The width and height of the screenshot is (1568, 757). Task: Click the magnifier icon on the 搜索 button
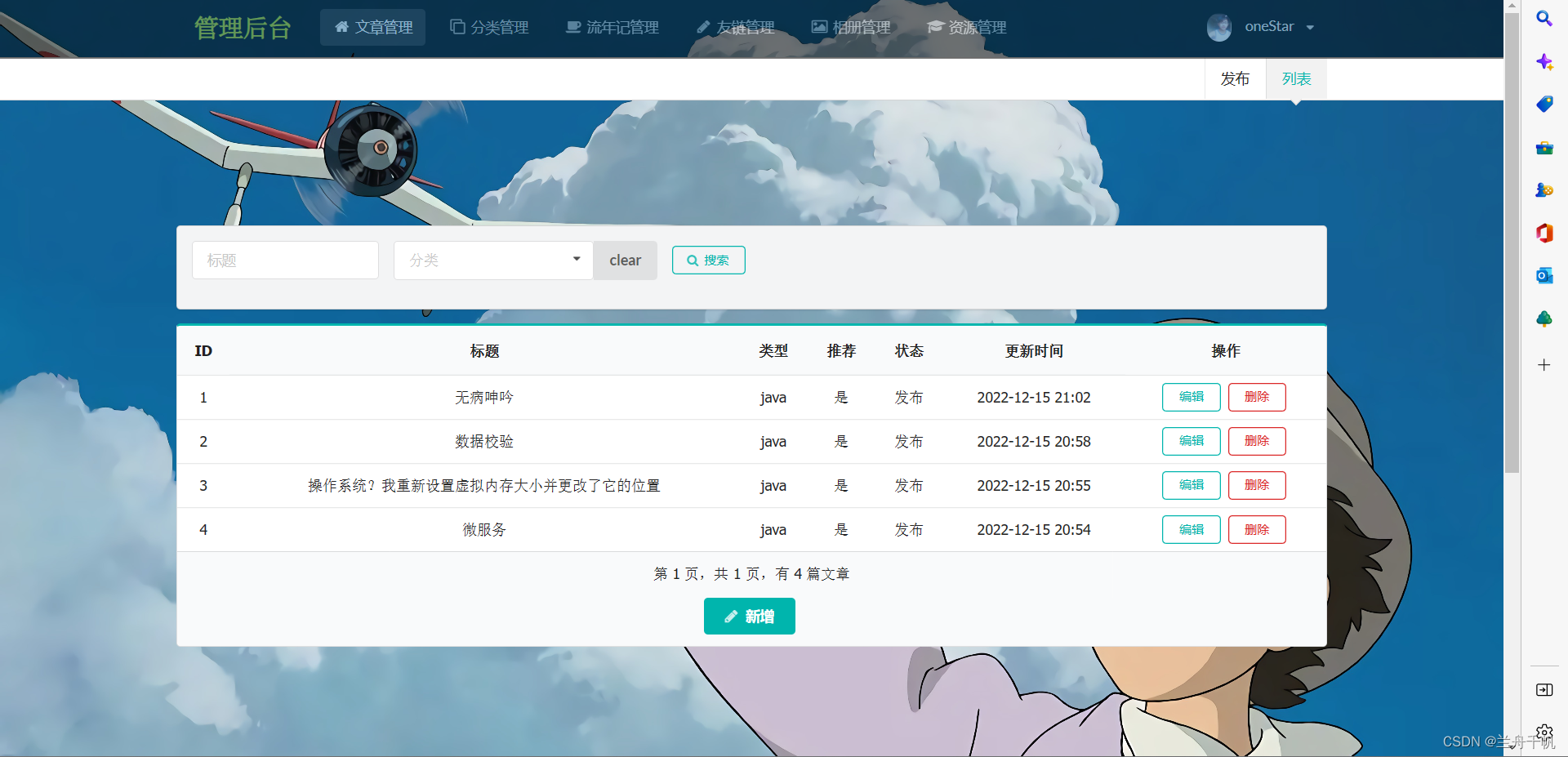tap(693, 260)
